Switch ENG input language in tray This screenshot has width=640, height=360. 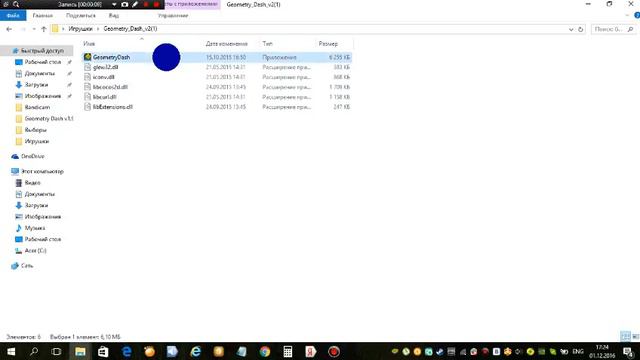tap(578, 351)
